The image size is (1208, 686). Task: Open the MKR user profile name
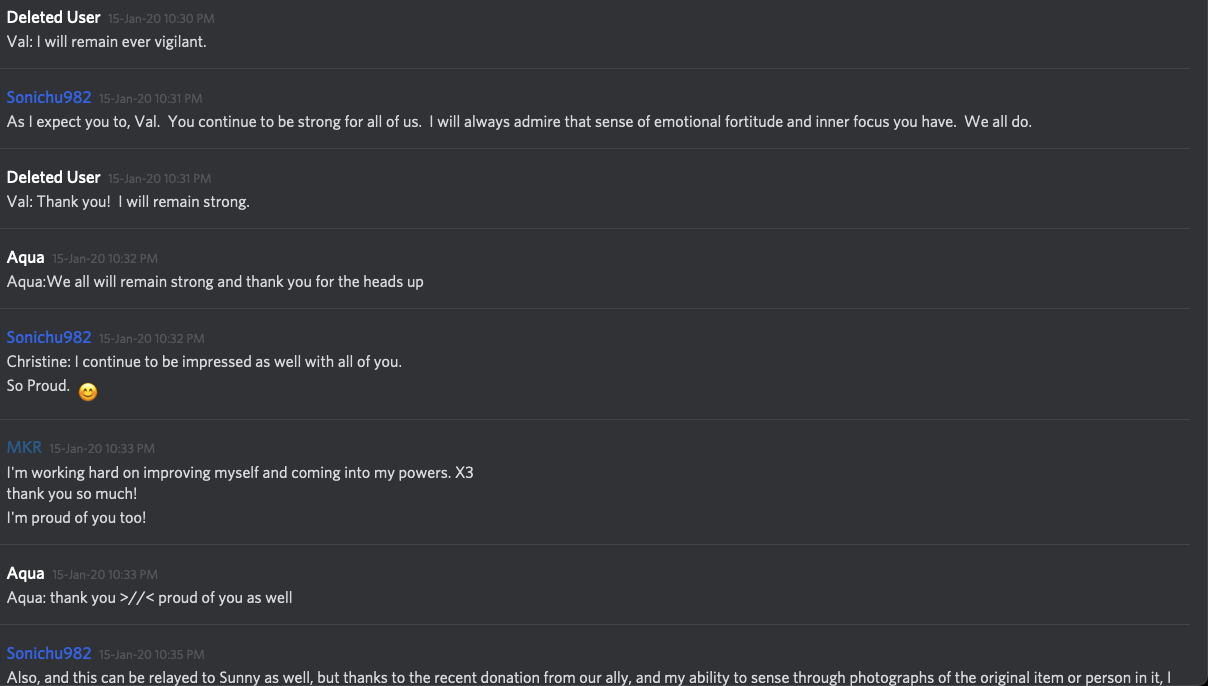24,447
